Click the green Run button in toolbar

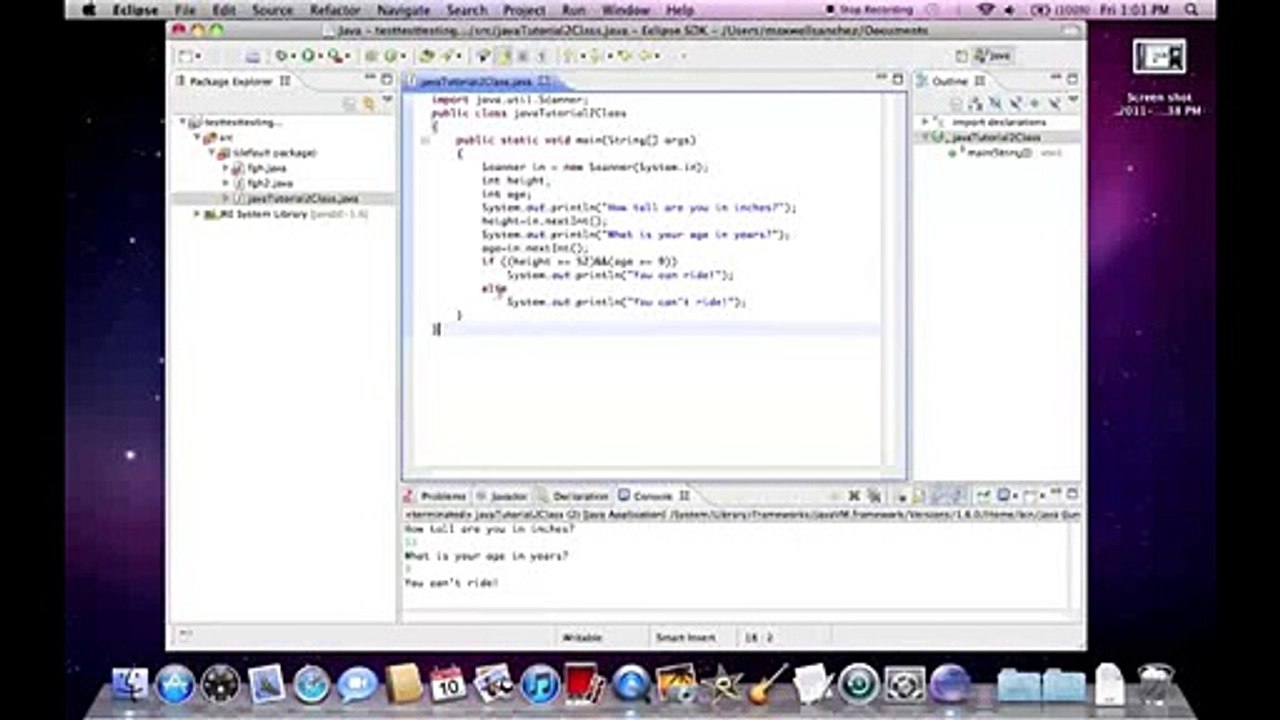[308, 56]
